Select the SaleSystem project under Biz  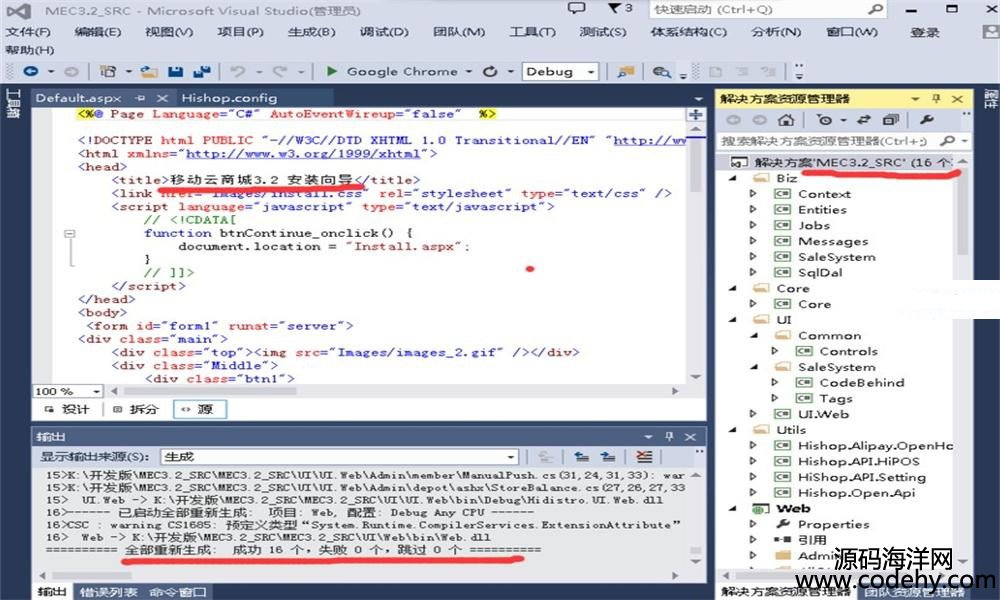coord(836,256)
